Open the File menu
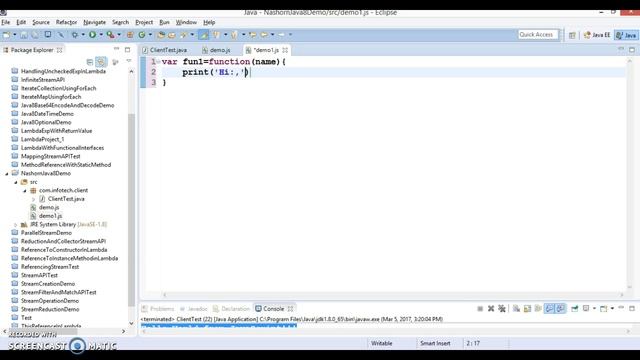 tap(6, 22)
